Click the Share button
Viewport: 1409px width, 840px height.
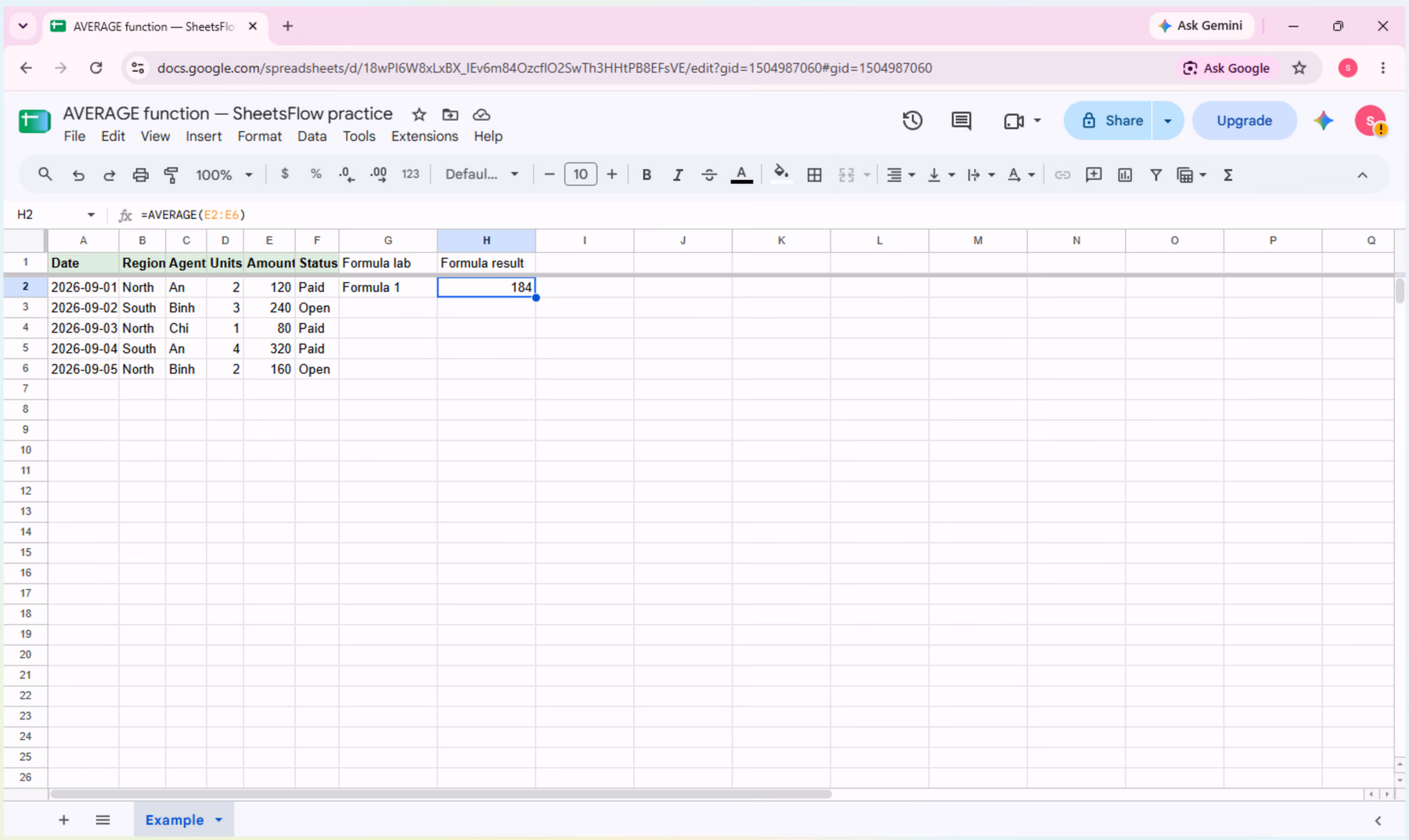tap(1108, 121)
